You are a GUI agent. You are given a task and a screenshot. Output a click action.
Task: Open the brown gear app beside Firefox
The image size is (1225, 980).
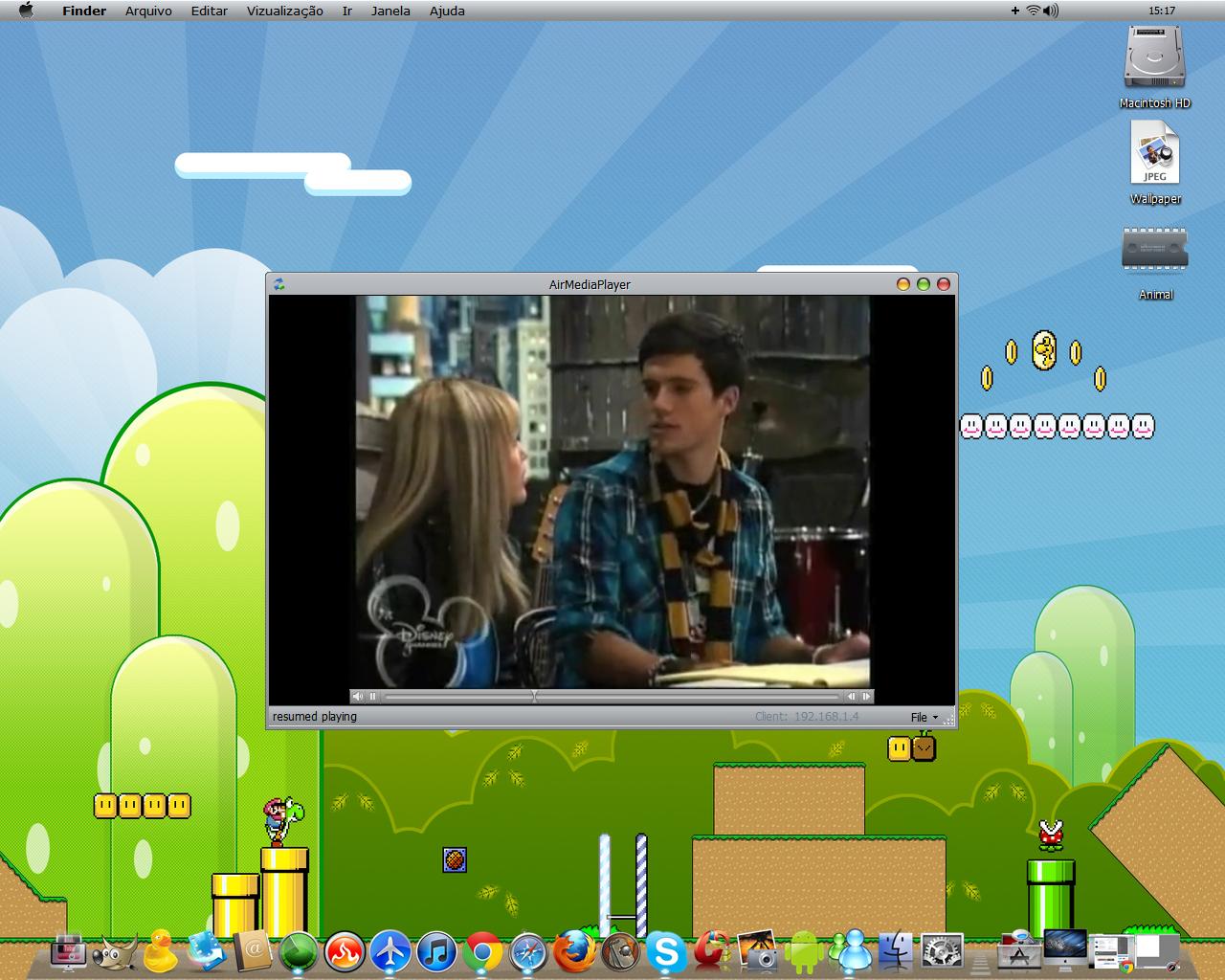tap(620, 953)
